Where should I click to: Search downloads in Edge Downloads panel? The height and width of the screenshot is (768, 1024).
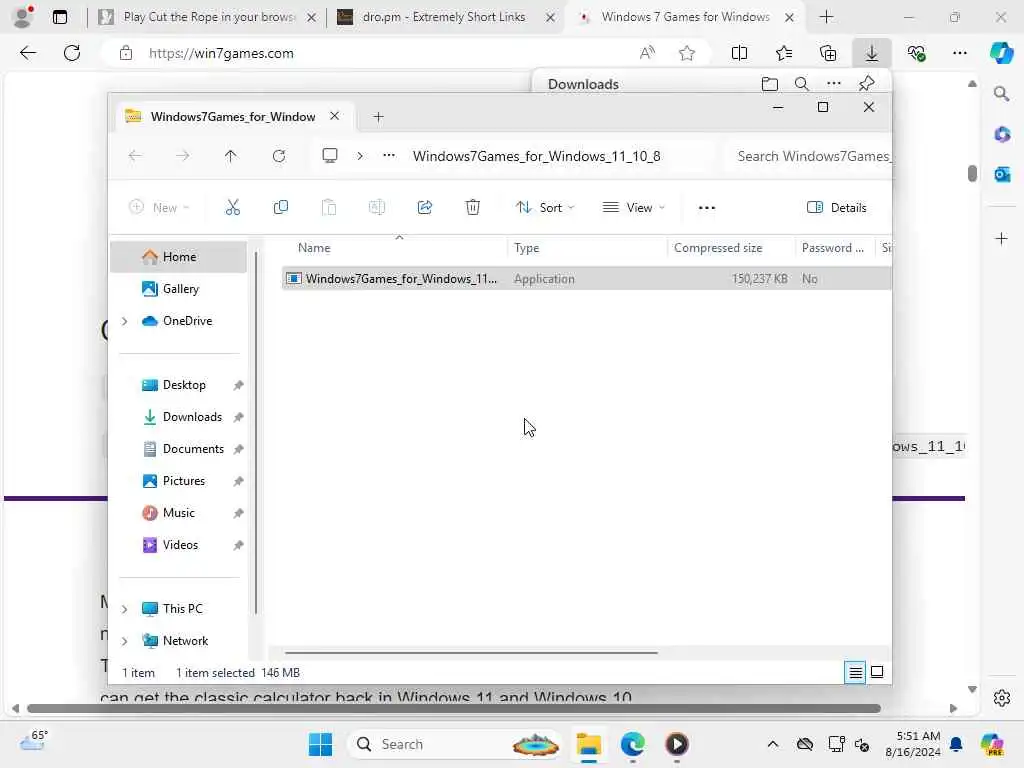tap(802, 84)
